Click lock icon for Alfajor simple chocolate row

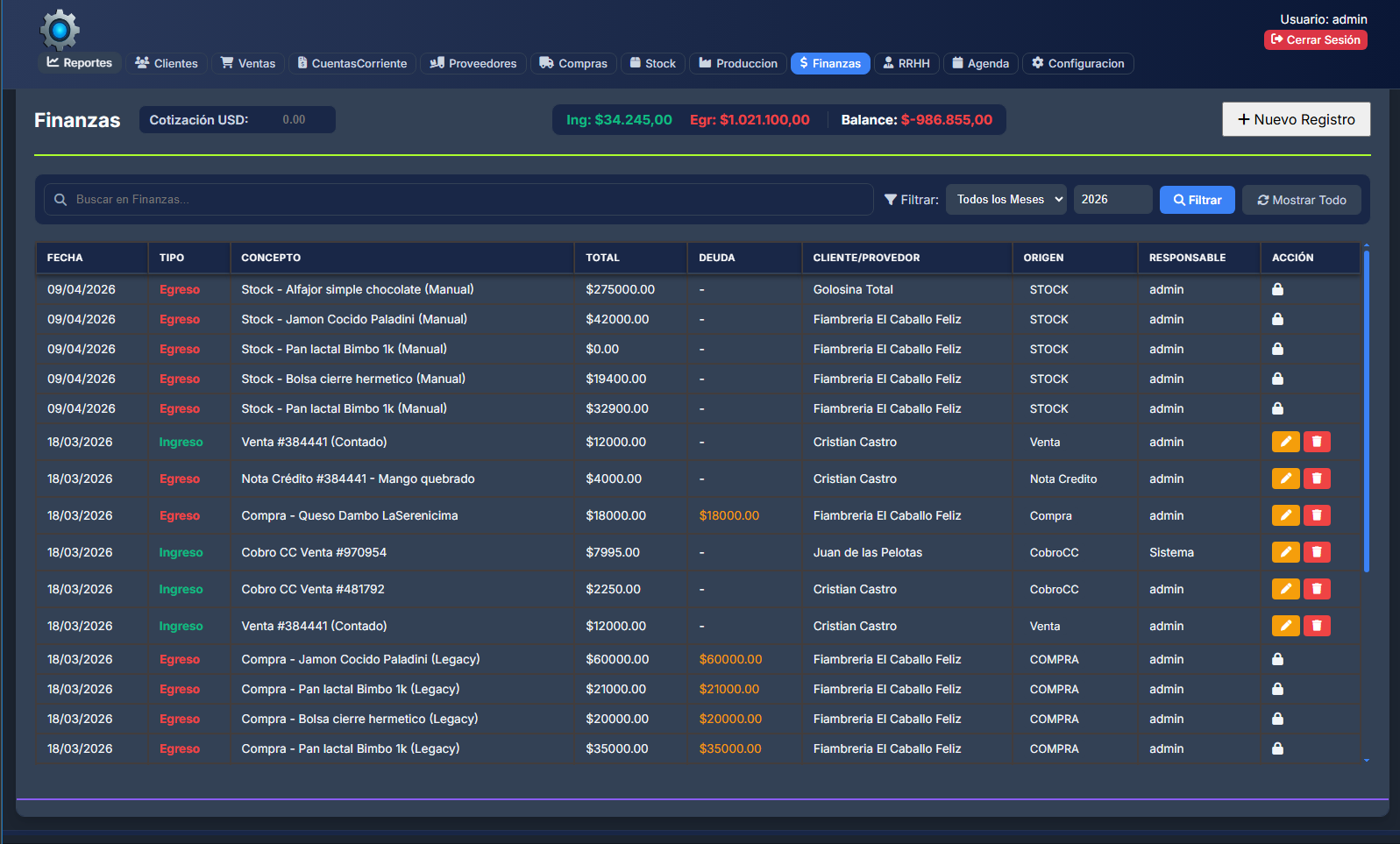click(1277, 289)
